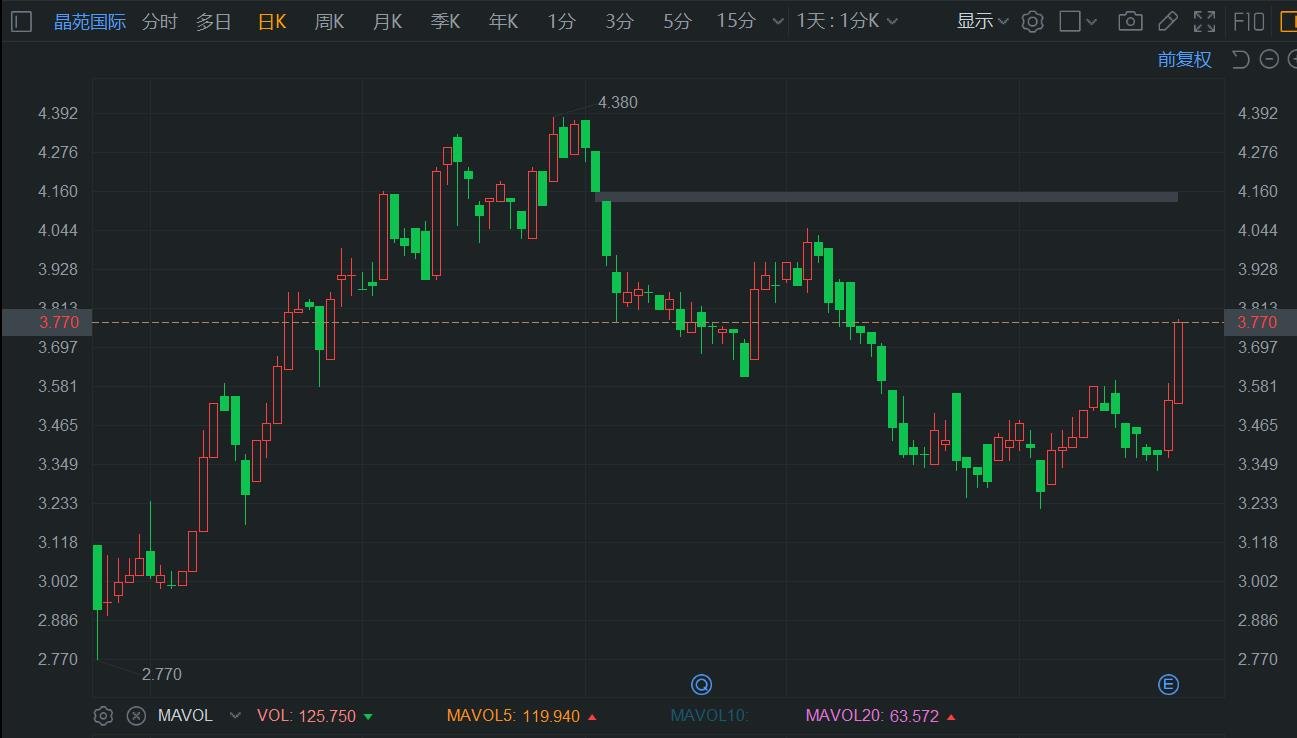The height and width of the screenshot is (738, 1297).
Task: Select the 月K monthly candlestick tab
Action: pos(387,21)
